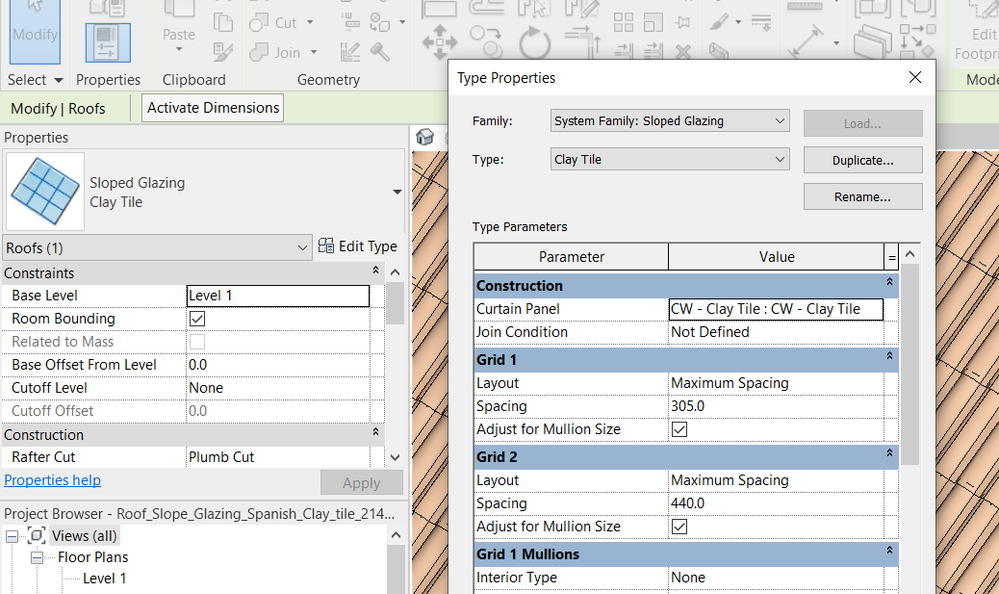Click the Duplicate... button

click(x=863, y=160)
